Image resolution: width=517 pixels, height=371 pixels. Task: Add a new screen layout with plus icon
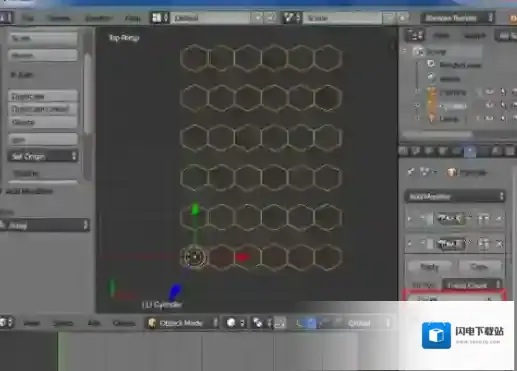pos(258,18)
